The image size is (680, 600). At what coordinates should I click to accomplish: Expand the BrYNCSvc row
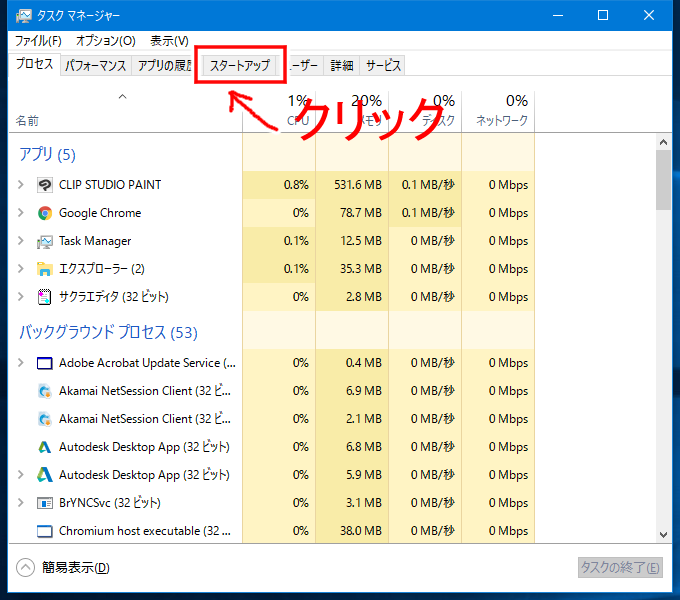coord(20,502)
